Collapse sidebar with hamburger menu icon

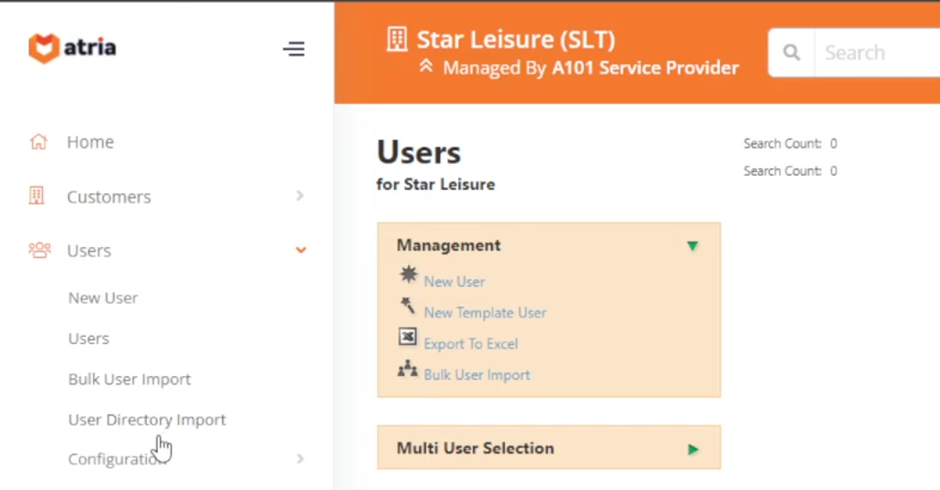(x=294, y=49)
